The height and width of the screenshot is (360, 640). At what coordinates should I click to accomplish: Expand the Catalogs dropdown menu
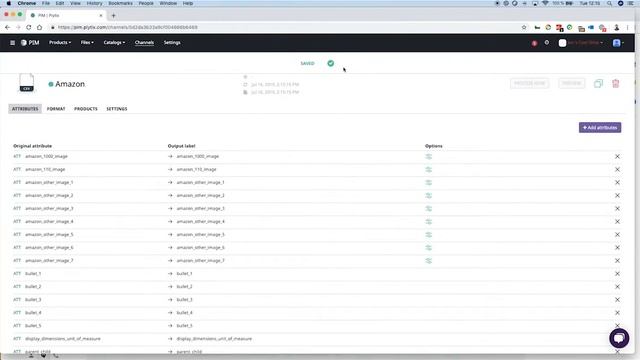pos(114,42)
